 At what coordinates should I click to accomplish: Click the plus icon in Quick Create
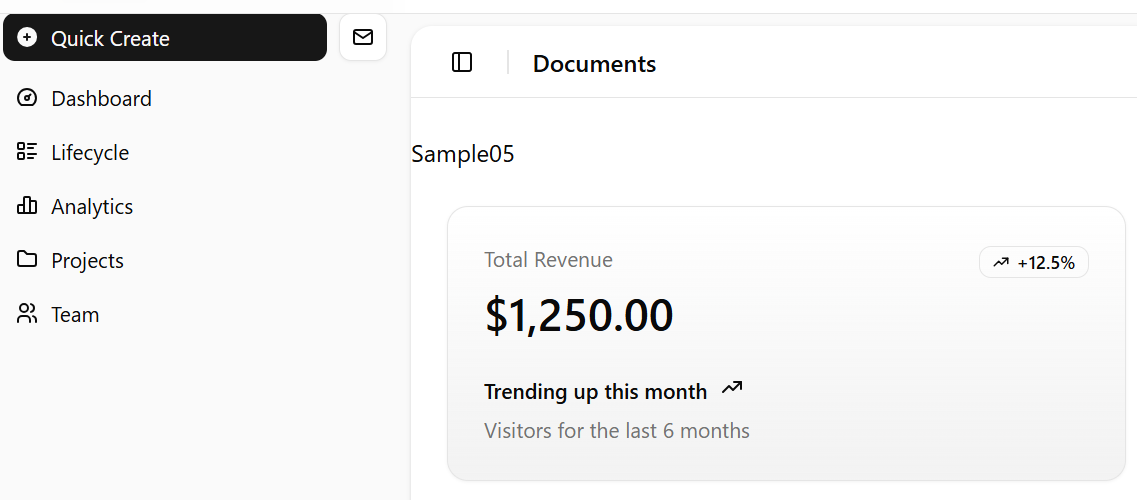pos(27,38)
